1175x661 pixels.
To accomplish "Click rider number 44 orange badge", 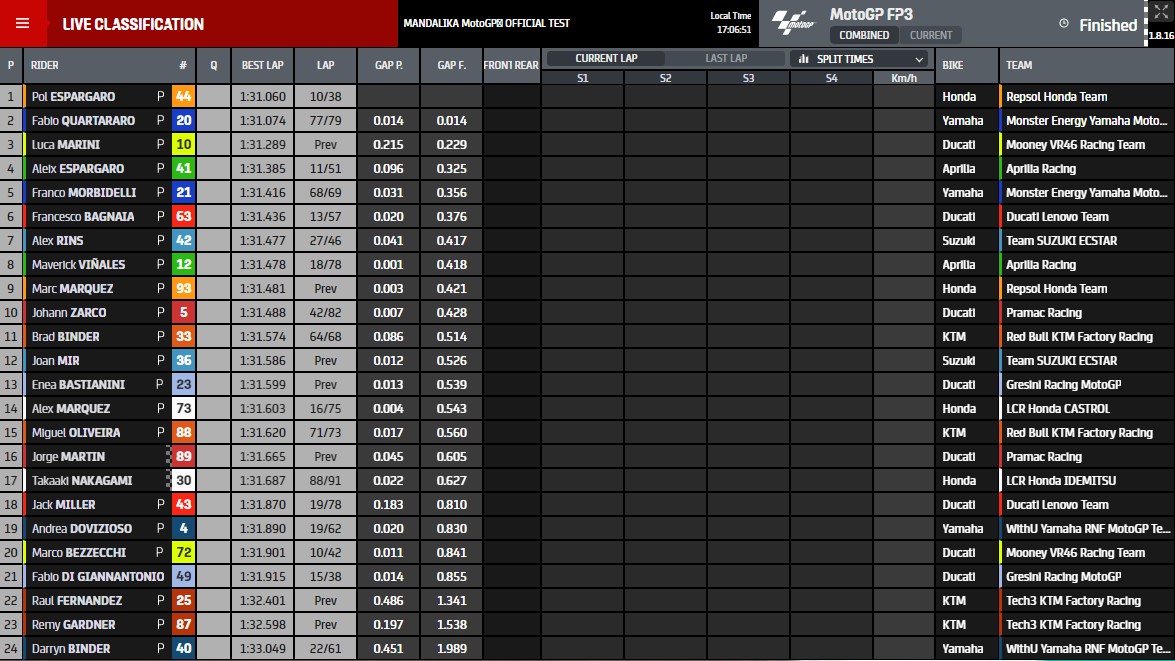I will [x=184, y=97].
